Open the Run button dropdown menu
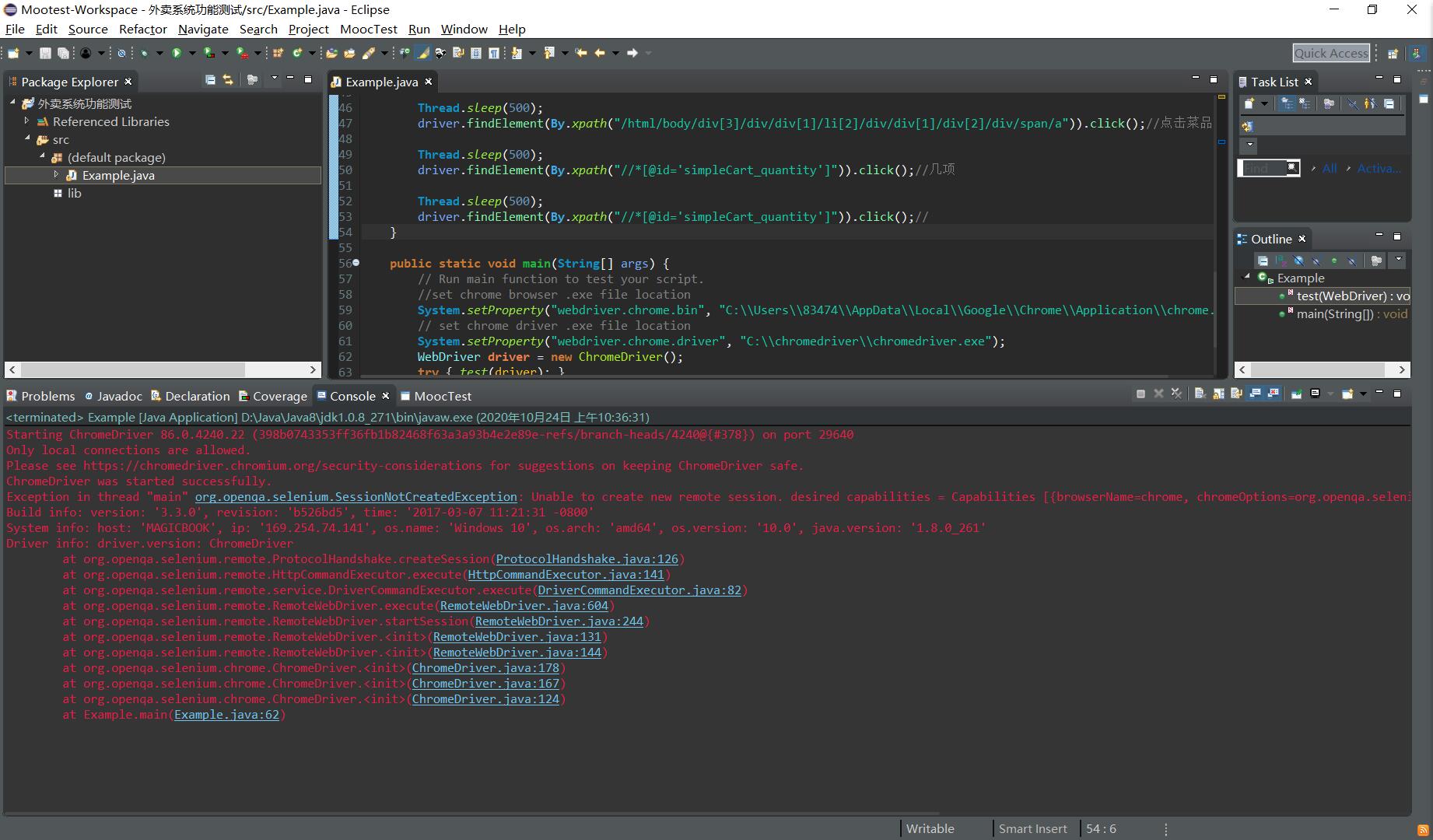The width and height of the screenshot is (1433, 840). coord(193,53)
